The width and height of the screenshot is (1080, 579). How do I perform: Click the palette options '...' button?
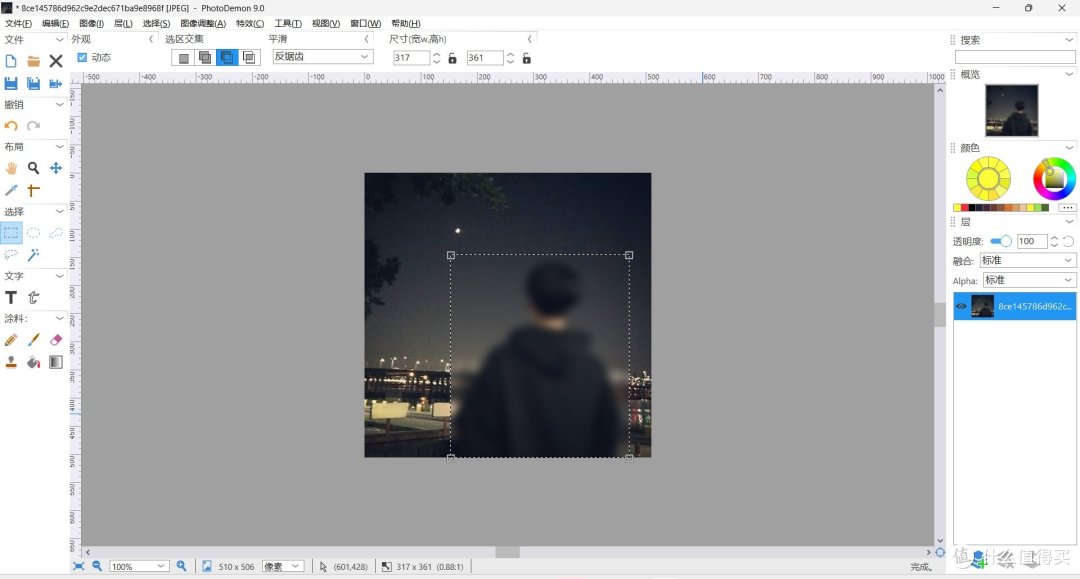point(1067,207)
